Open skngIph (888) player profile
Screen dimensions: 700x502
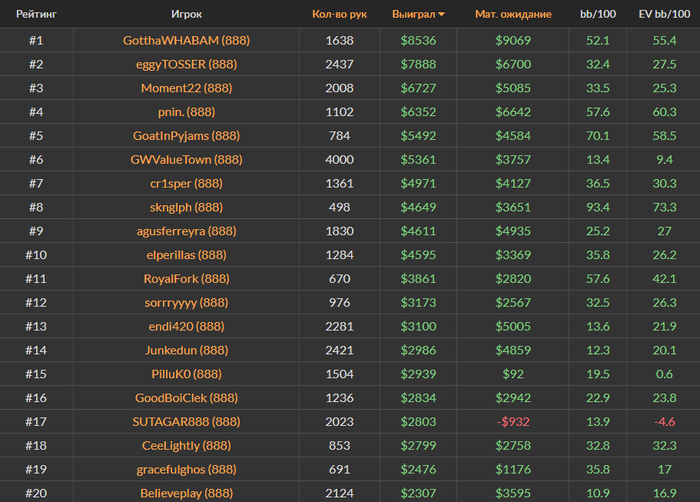[186, 207]
